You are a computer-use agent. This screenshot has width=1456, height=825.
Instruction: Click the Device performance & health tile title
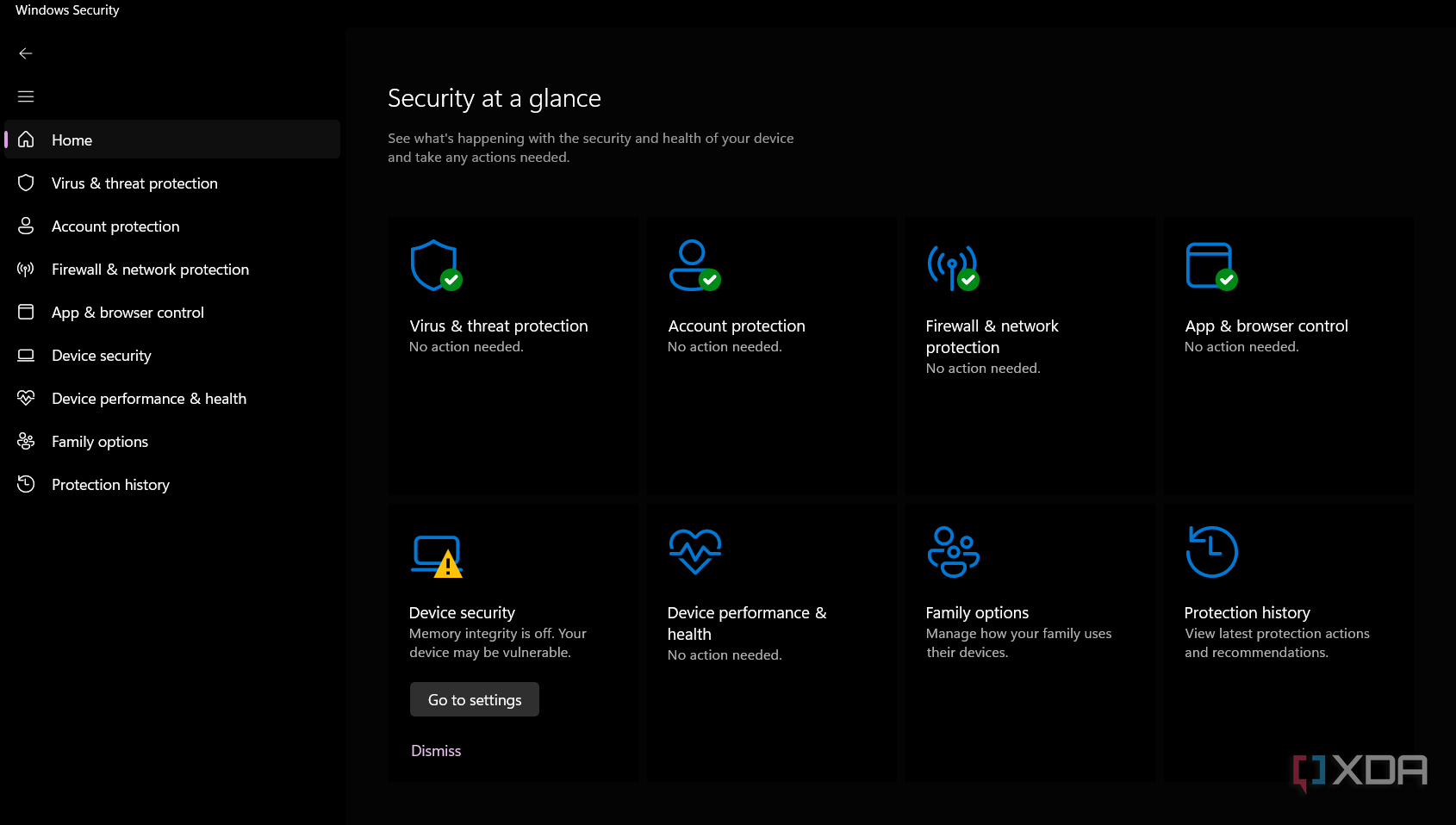click(x=747, y=623)
